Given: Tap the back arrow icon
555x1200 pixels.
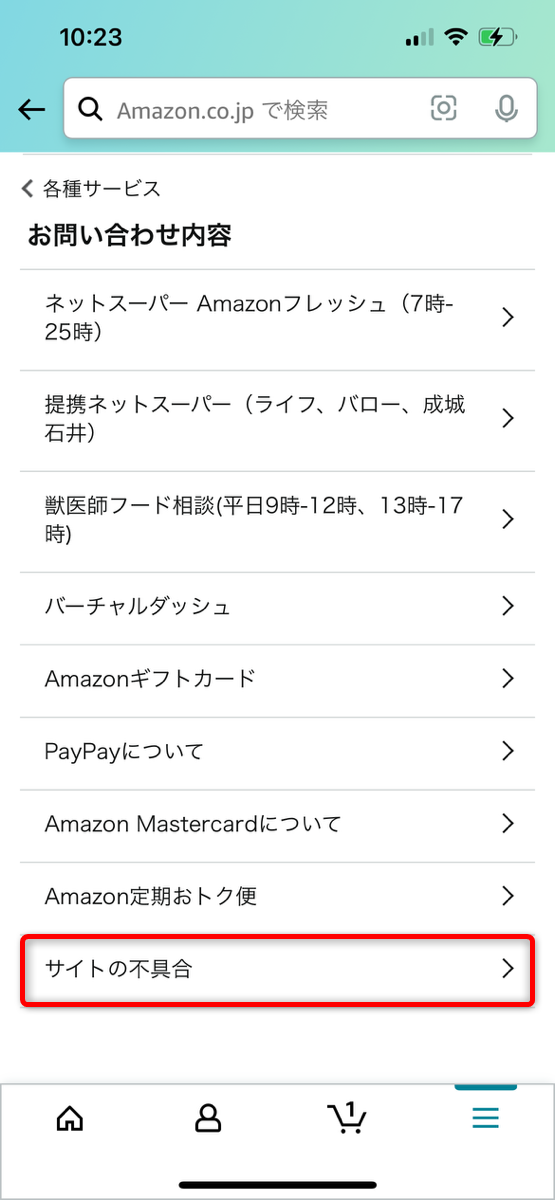Looking at the screenshot, I should click(31, 109).
